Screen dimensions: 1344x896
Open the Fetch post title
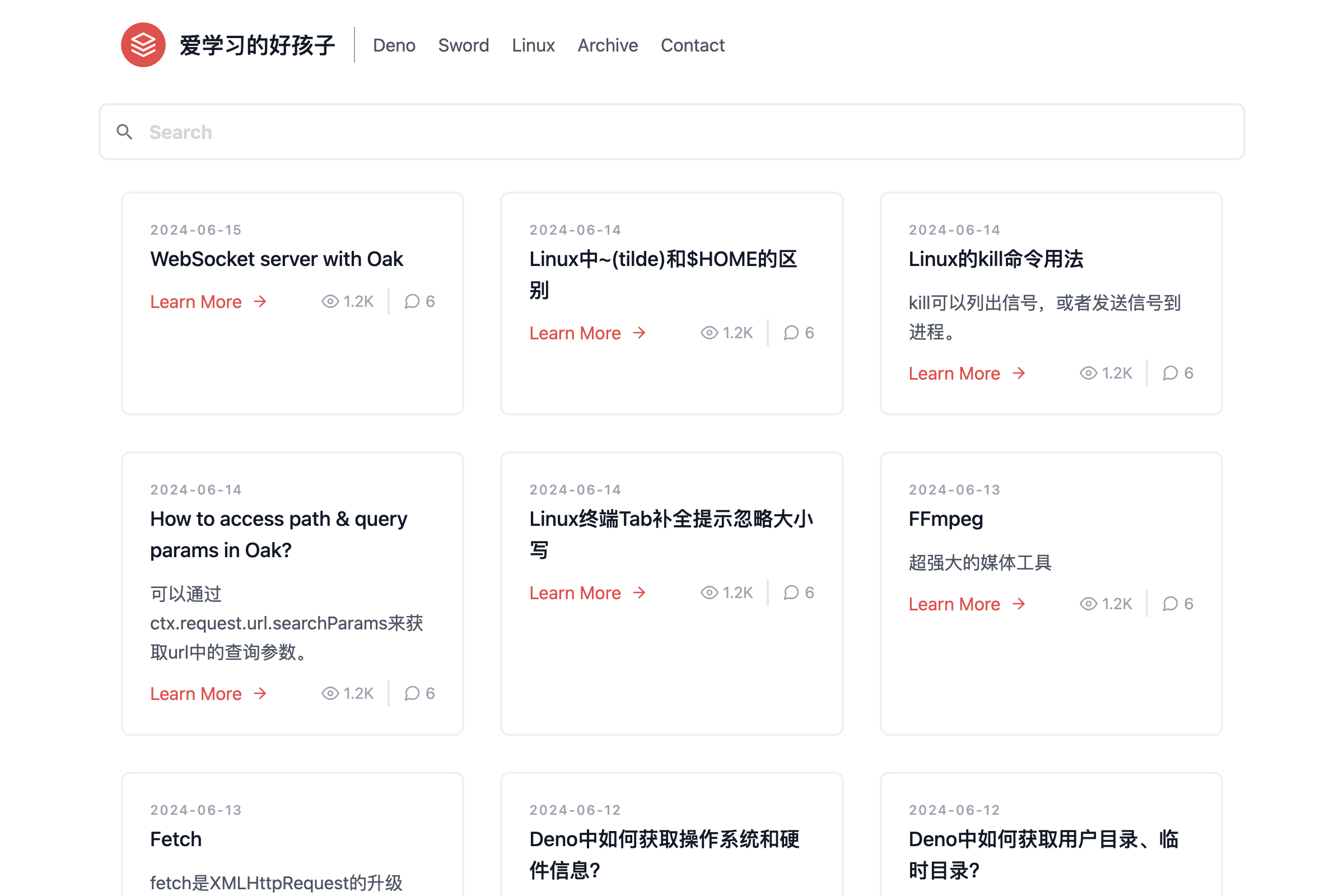pos(176,839)
